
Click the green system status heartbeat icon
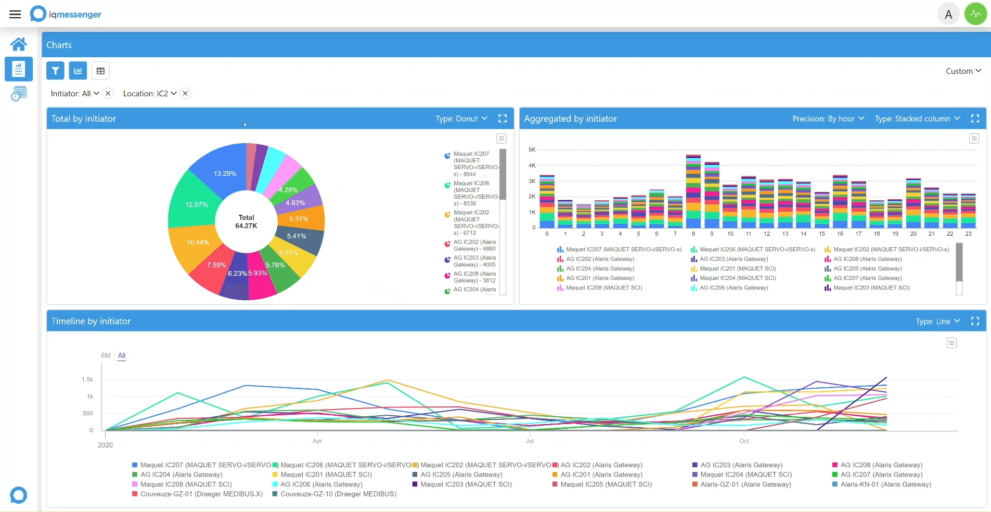pos(975,14)
